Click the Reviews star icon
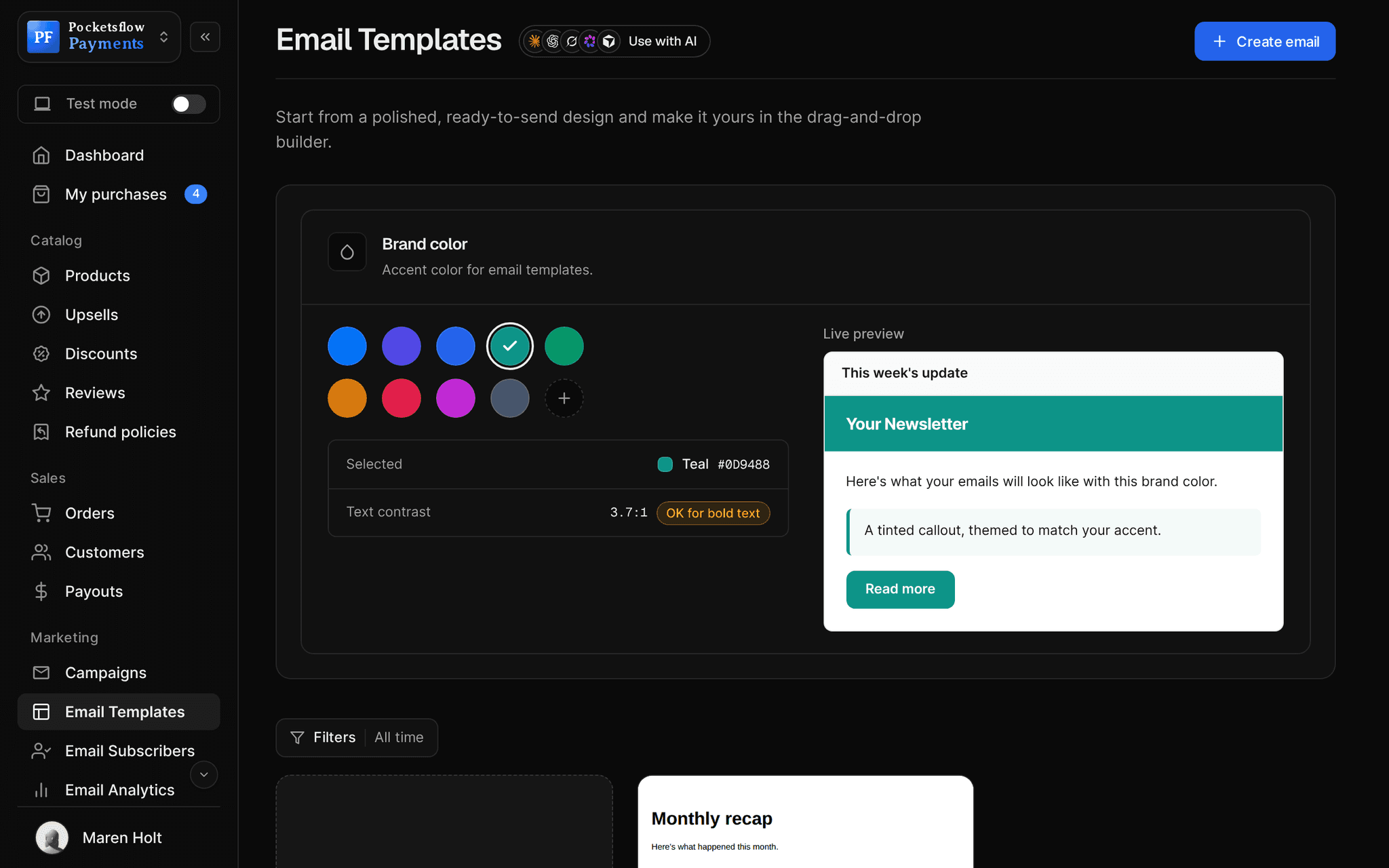Viewport: 1389px width, 868px height. [x=41, y=393]
